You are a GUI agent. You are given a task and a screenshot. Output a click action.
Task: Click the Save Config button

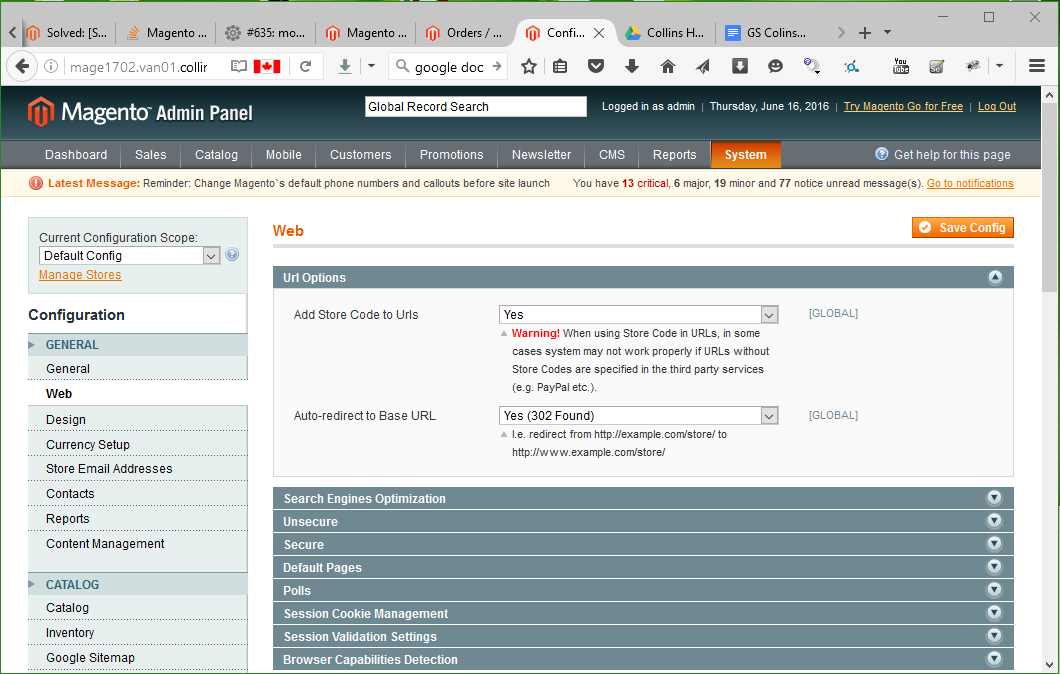(963, 228)
